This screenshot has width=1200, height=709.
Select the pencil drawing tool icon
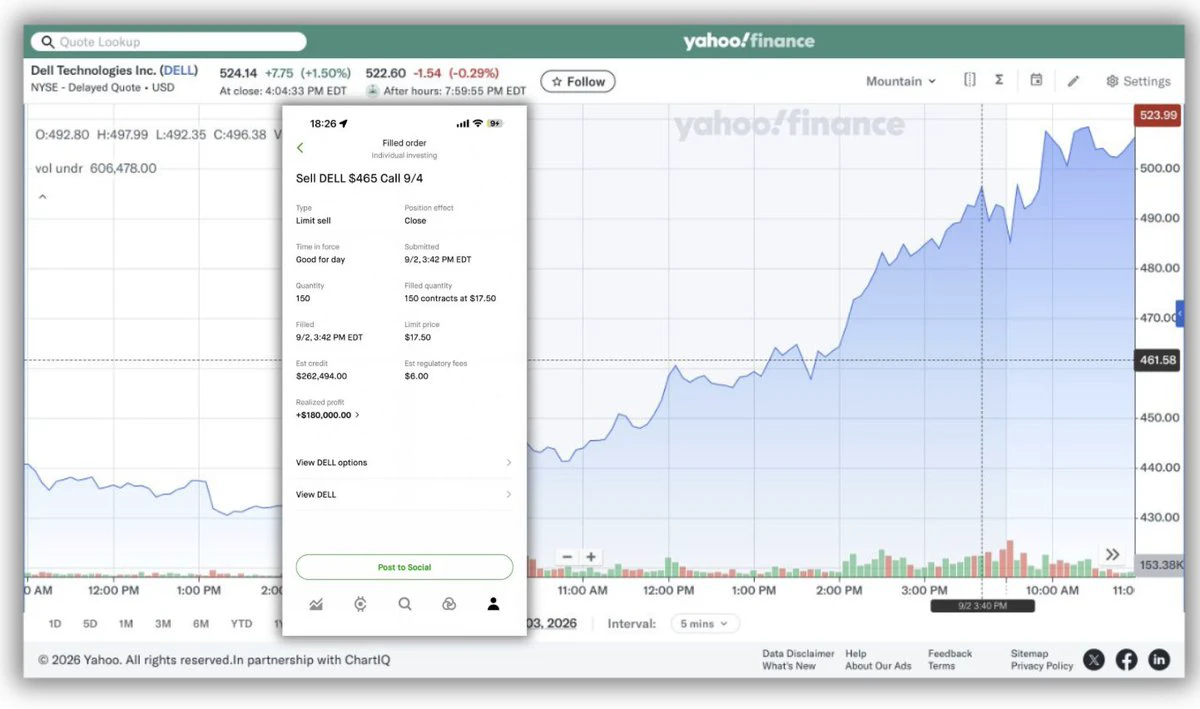tap(1073, 81)
